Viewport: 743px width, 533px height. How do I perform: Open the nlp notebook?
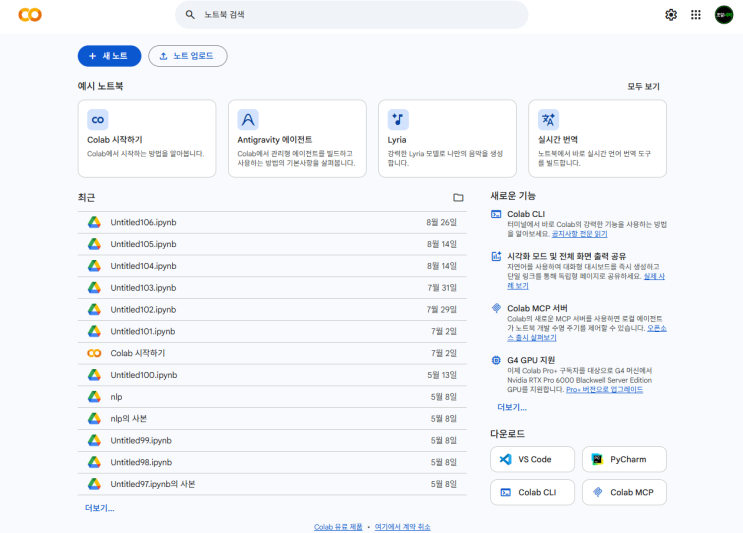tap(272, 397)
